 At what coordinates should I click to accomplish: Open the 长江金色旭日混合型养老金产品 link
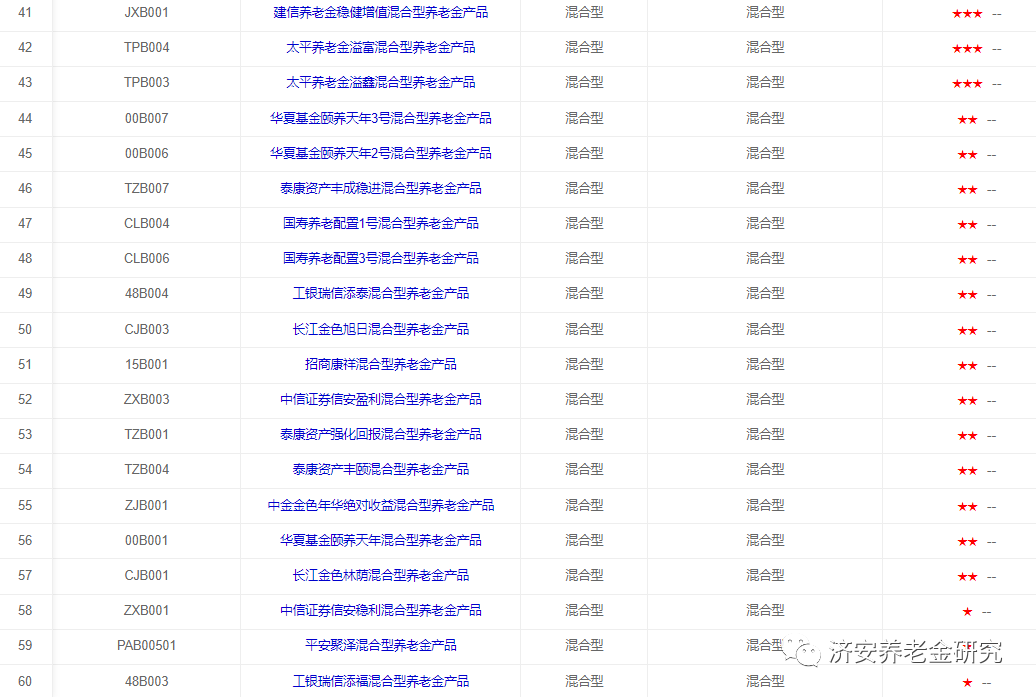coord(381,329)
